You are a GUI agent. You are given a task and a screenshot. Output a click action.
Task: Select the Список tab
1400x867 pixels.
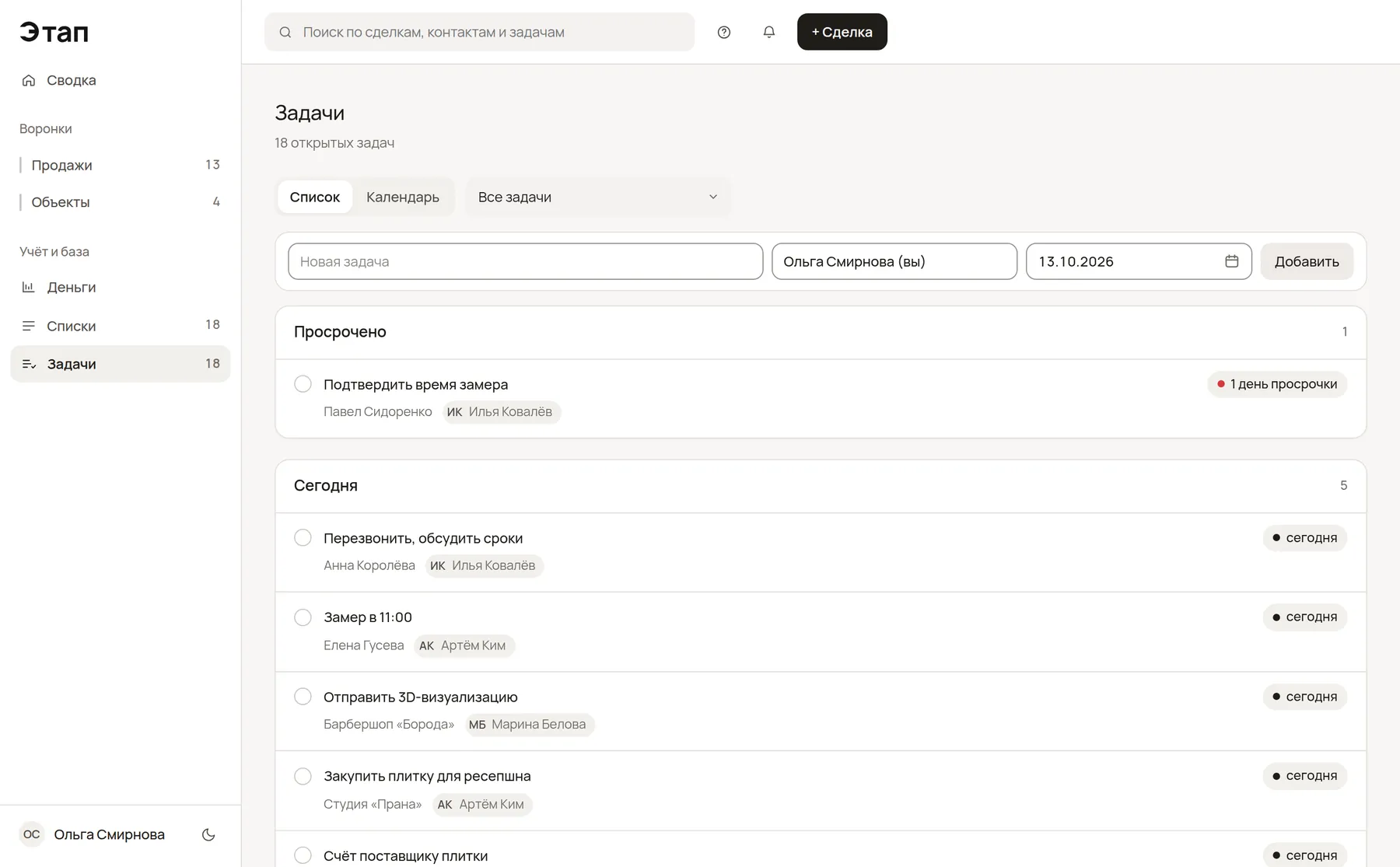[x=315, y=197]
